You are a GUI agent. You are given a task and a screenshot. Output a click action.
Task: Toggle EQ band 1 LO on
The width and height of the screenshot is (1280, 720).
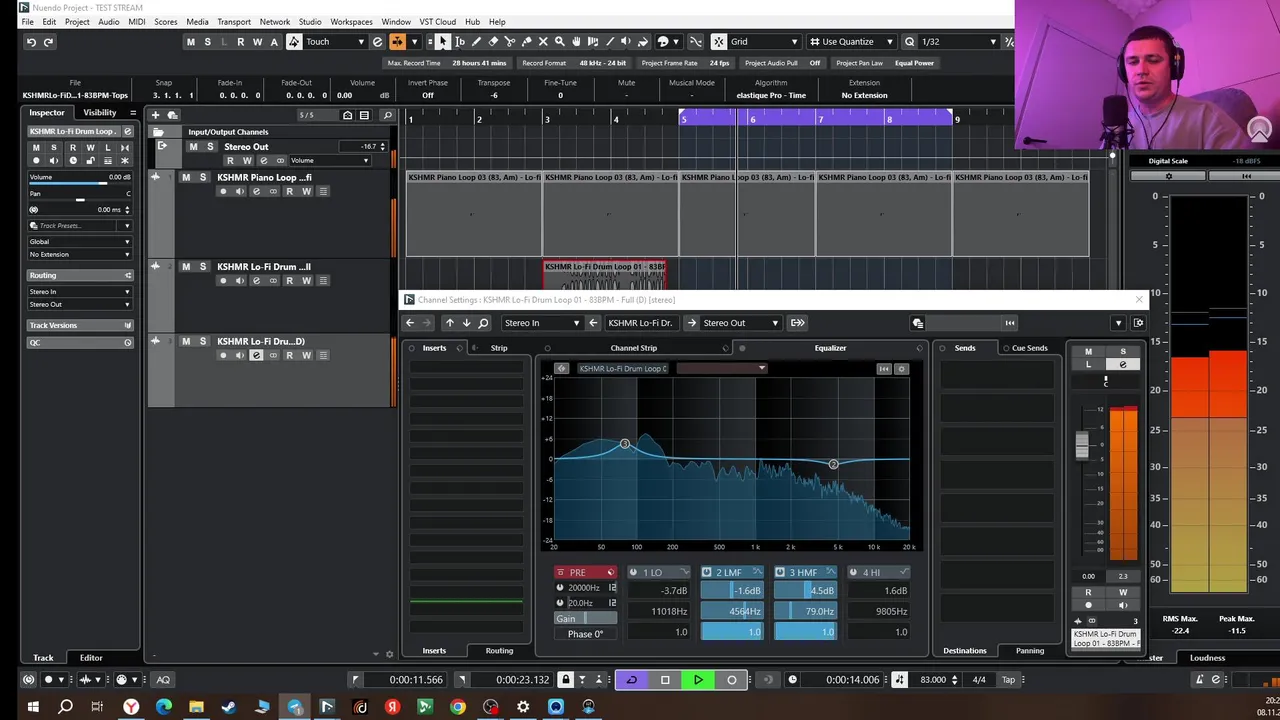coord(633,573)
